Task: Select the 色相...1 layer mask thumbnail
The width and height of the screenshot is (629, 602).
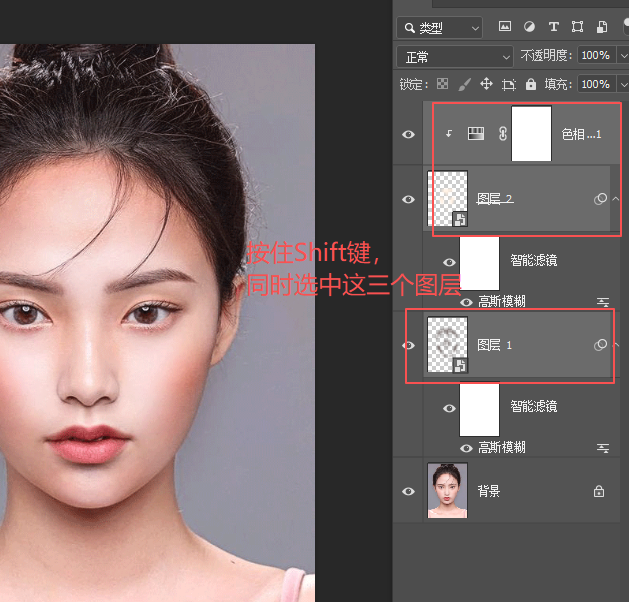Action: [532, 134]
